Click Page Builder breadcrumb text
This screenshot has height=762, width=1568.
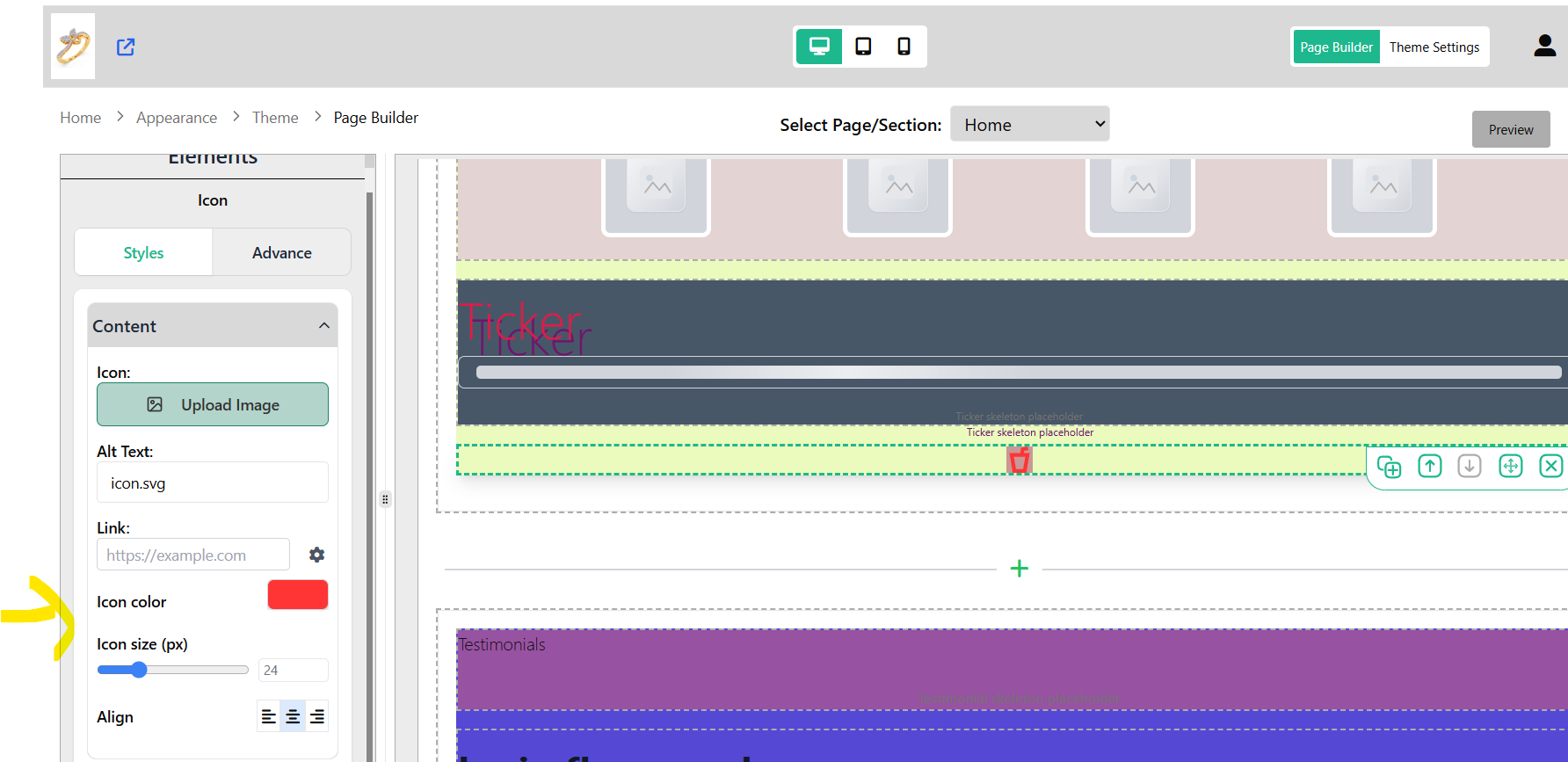click(x=376, y=118)
